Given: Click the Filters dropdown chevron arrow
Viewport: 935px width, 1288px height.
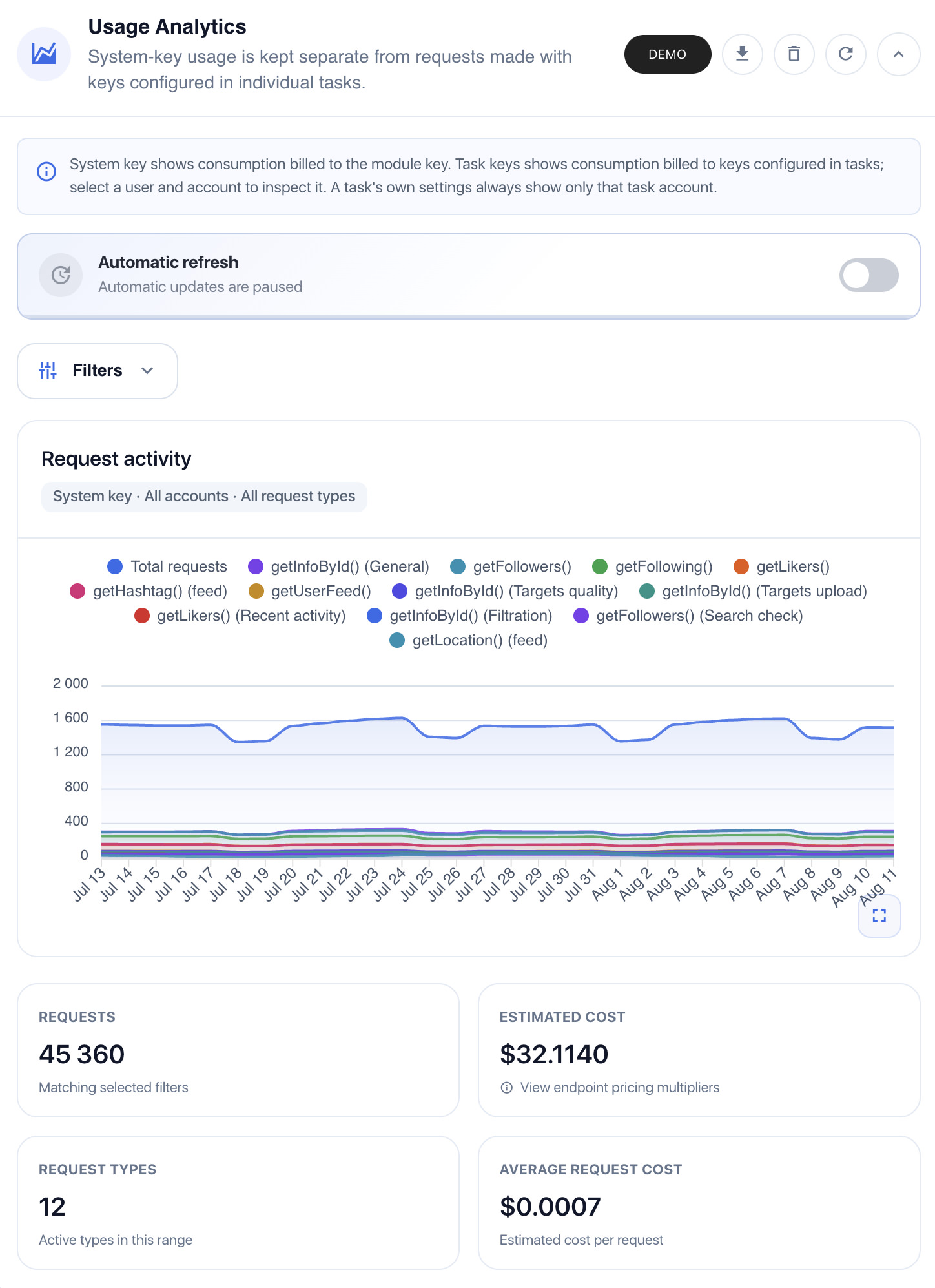Looking at the screenshot, I should pyautogui.click(x=147, y=371).
